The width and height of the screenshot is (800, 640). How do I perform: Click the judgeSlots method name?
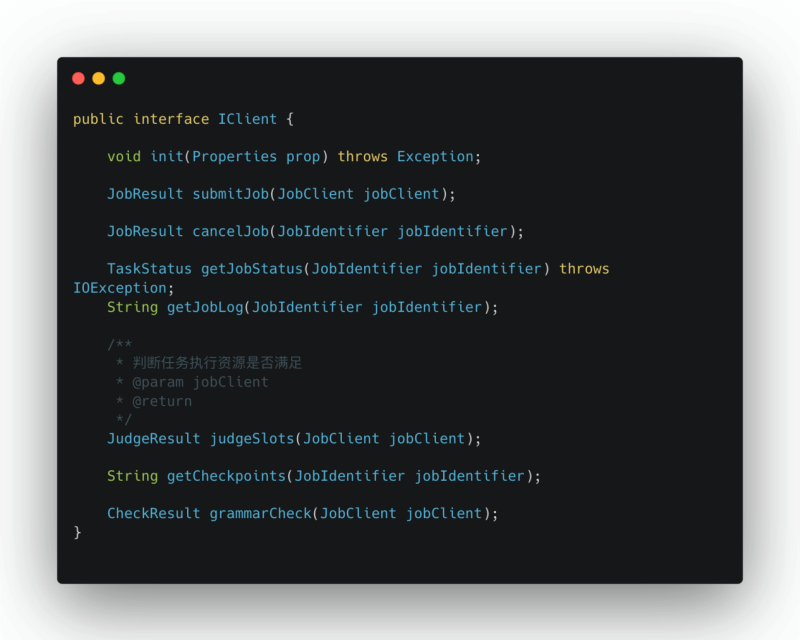tap(252, 439)
